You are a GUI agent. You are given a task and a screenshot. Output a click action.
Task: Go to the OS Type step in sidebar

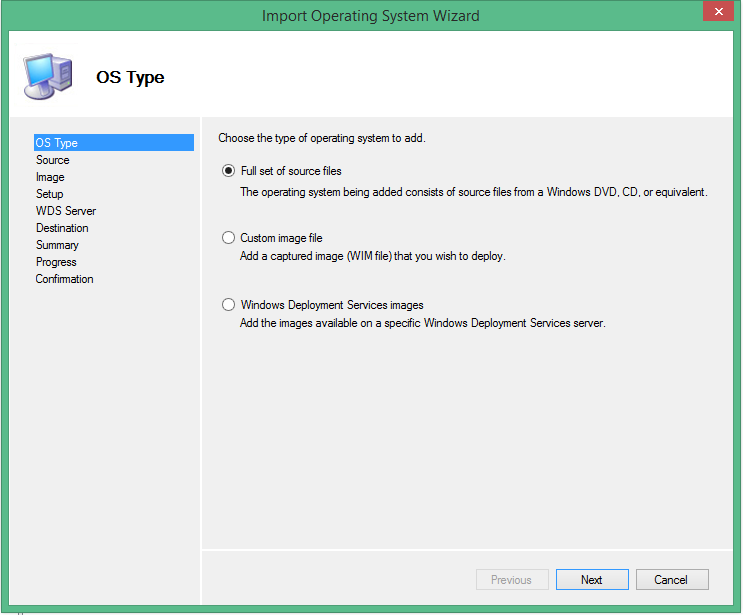[57, 143]
